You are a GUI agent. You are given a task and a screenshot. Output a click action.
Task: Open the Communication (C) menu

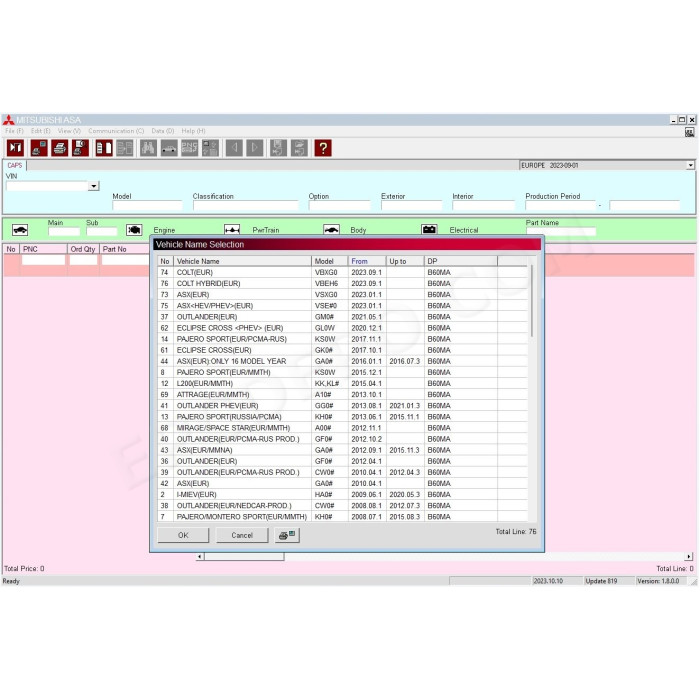click(x=116, y=131)
